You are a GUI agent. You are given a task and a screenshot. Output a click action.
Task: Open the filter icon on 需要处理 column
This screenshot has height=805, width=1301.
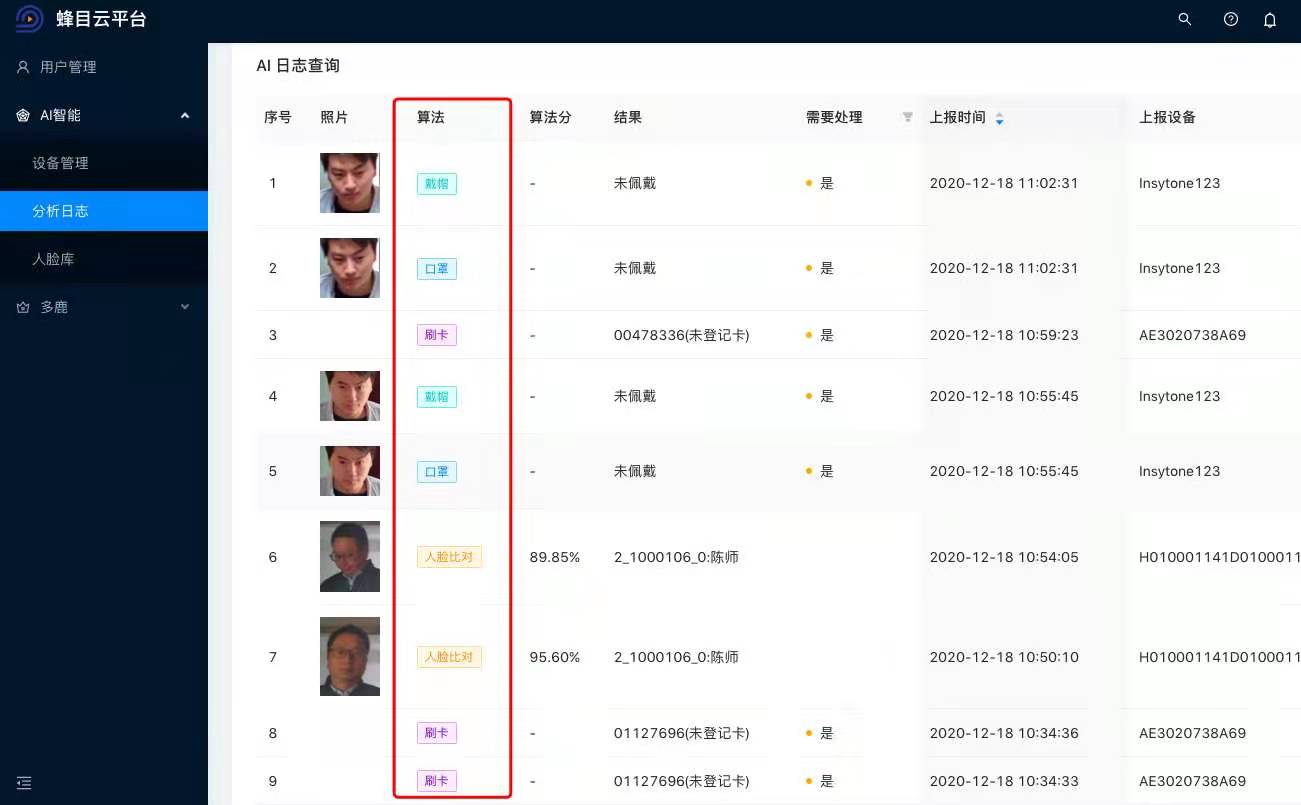[907, 117]
